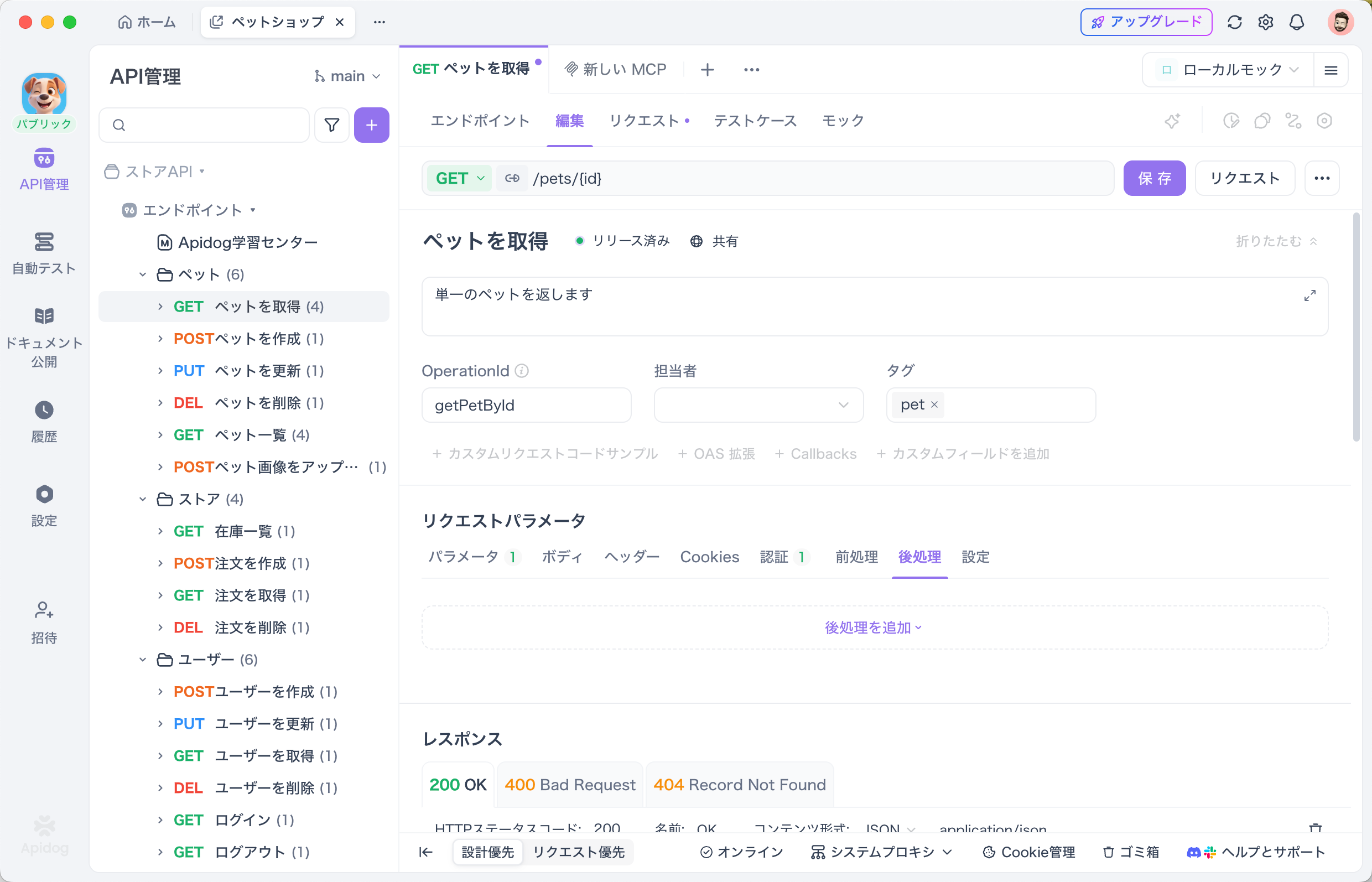Switch to リクエスト優先 mode
The width and height of the screenshot is (1372, 882).
pos(578,852)
